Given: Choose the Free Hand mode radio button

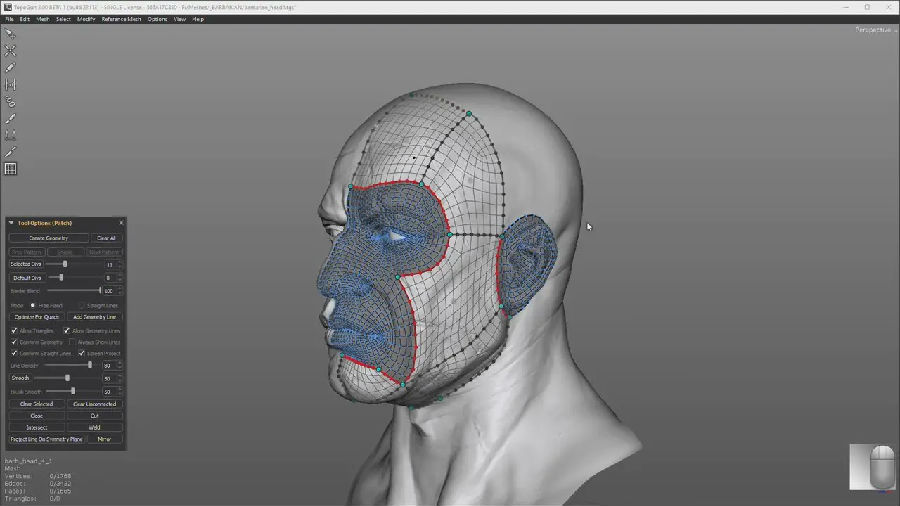Looking at the screenshot, I should point(33,305).
